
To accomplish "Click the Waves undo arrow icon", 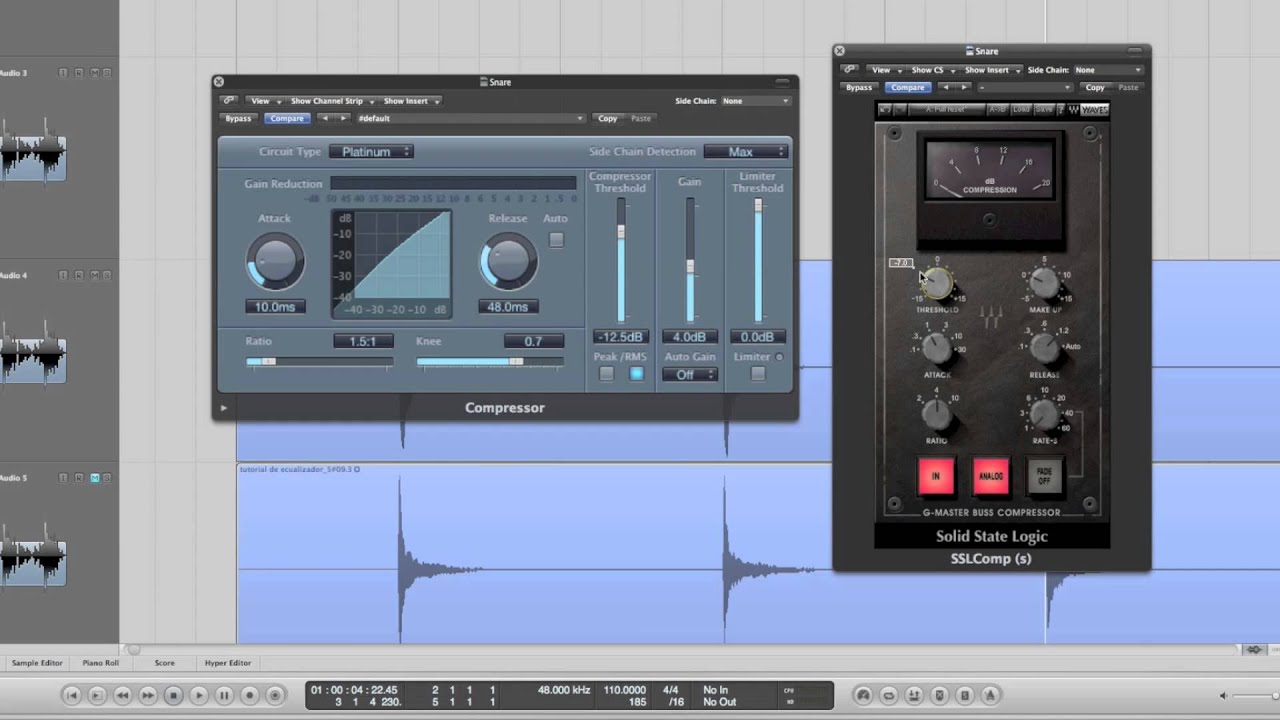I will (x=885, y=109).
